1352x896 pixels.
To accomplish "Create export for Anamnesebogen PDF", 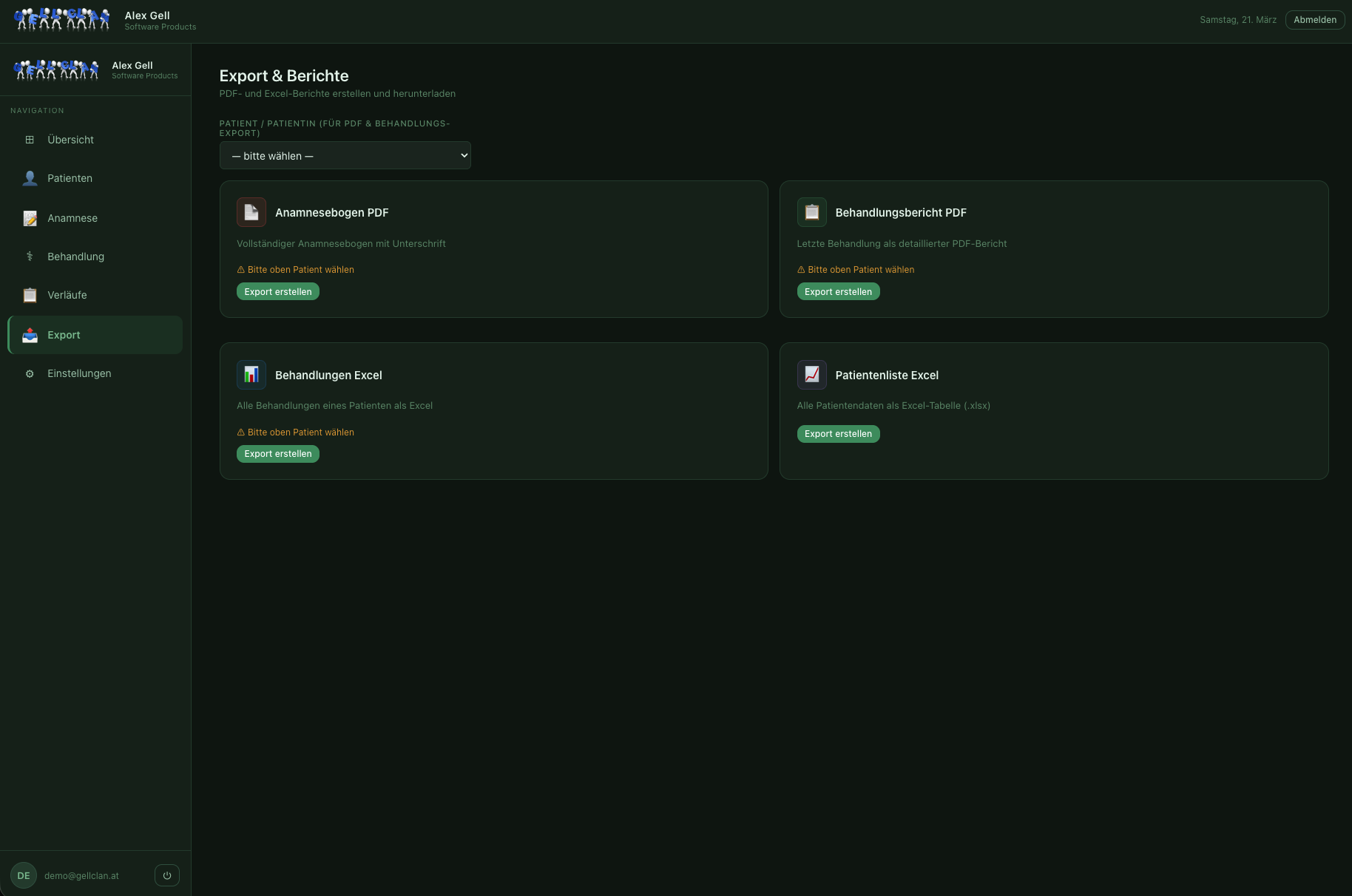I will click(x=278, y=291).
